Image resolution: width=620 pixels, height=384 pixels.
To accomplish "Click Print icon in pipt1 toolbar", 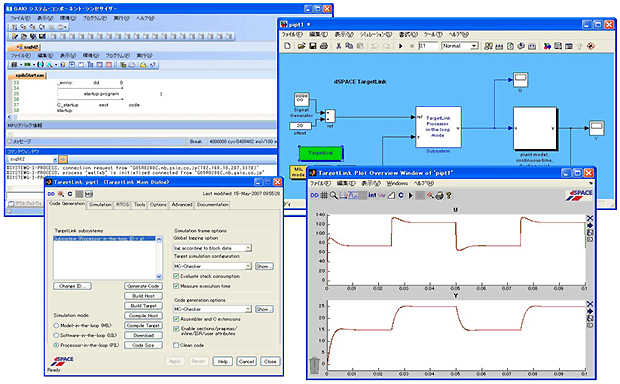I will pos(323,46).
